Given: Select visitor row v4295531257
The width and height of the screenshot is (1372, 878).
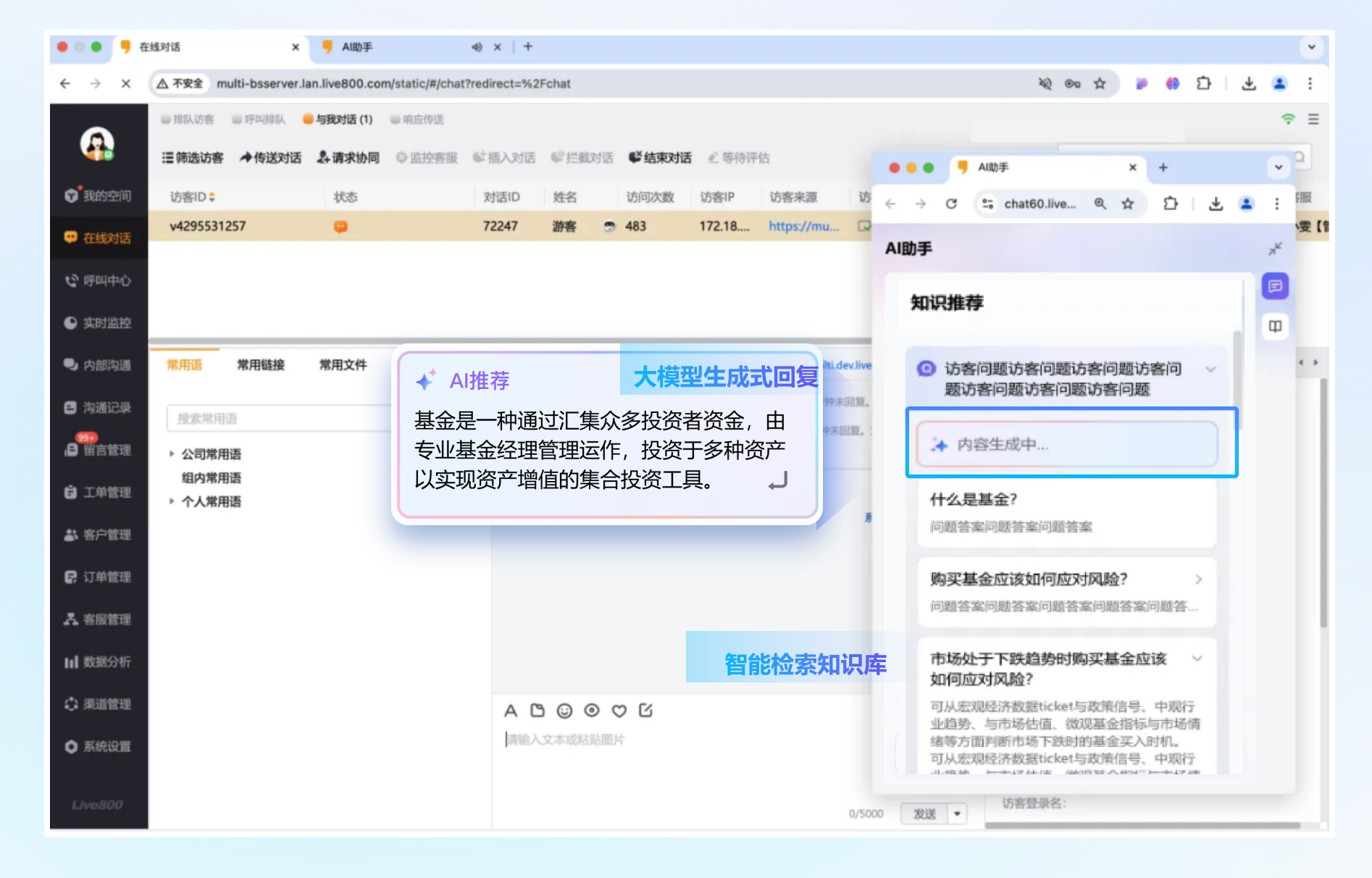Looking at the screenshot, I should pyautogui.click(x=509, y=226).
